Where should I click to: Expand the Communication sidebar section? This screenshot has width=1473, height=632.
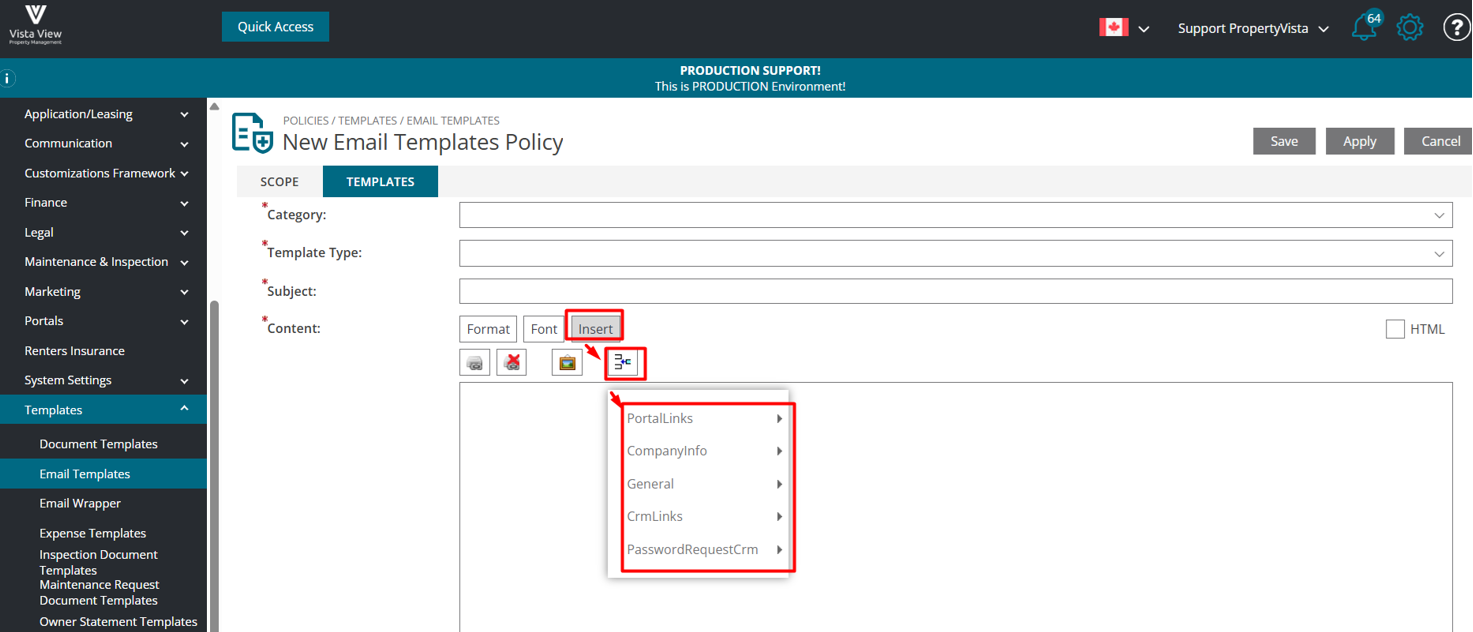click(x=104, y=143)
